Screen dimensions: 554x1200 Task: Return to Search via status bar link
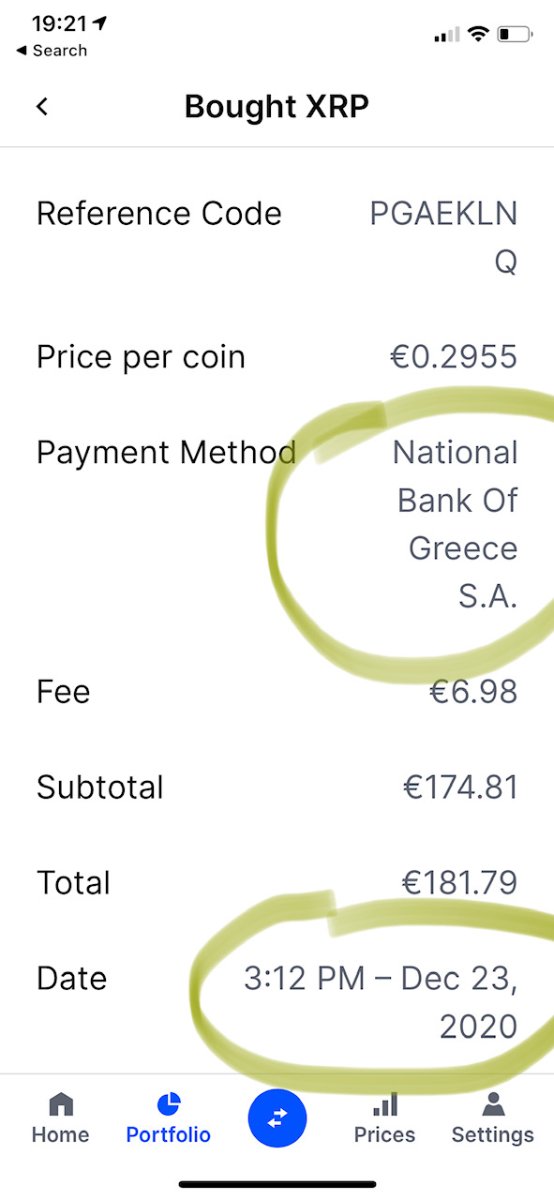click(51, 50)
